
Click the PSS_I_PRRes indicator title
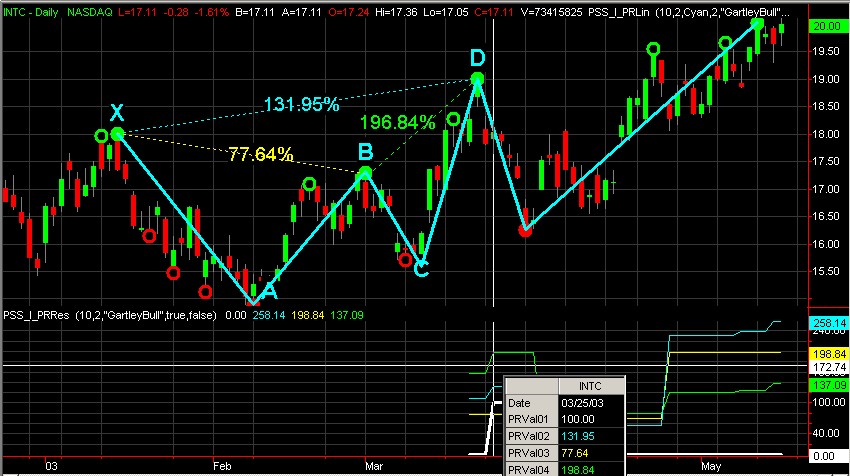[36, 315]
